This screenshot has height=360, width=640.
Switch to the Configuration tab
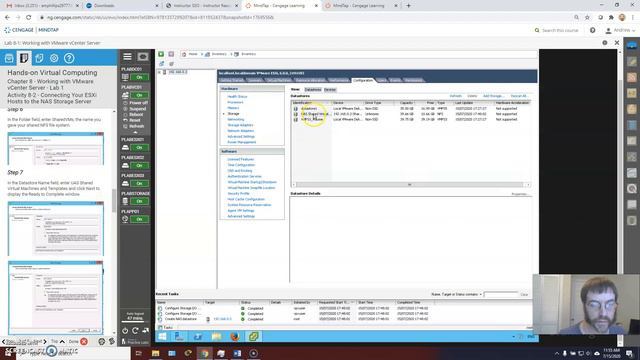coord(362,80)
